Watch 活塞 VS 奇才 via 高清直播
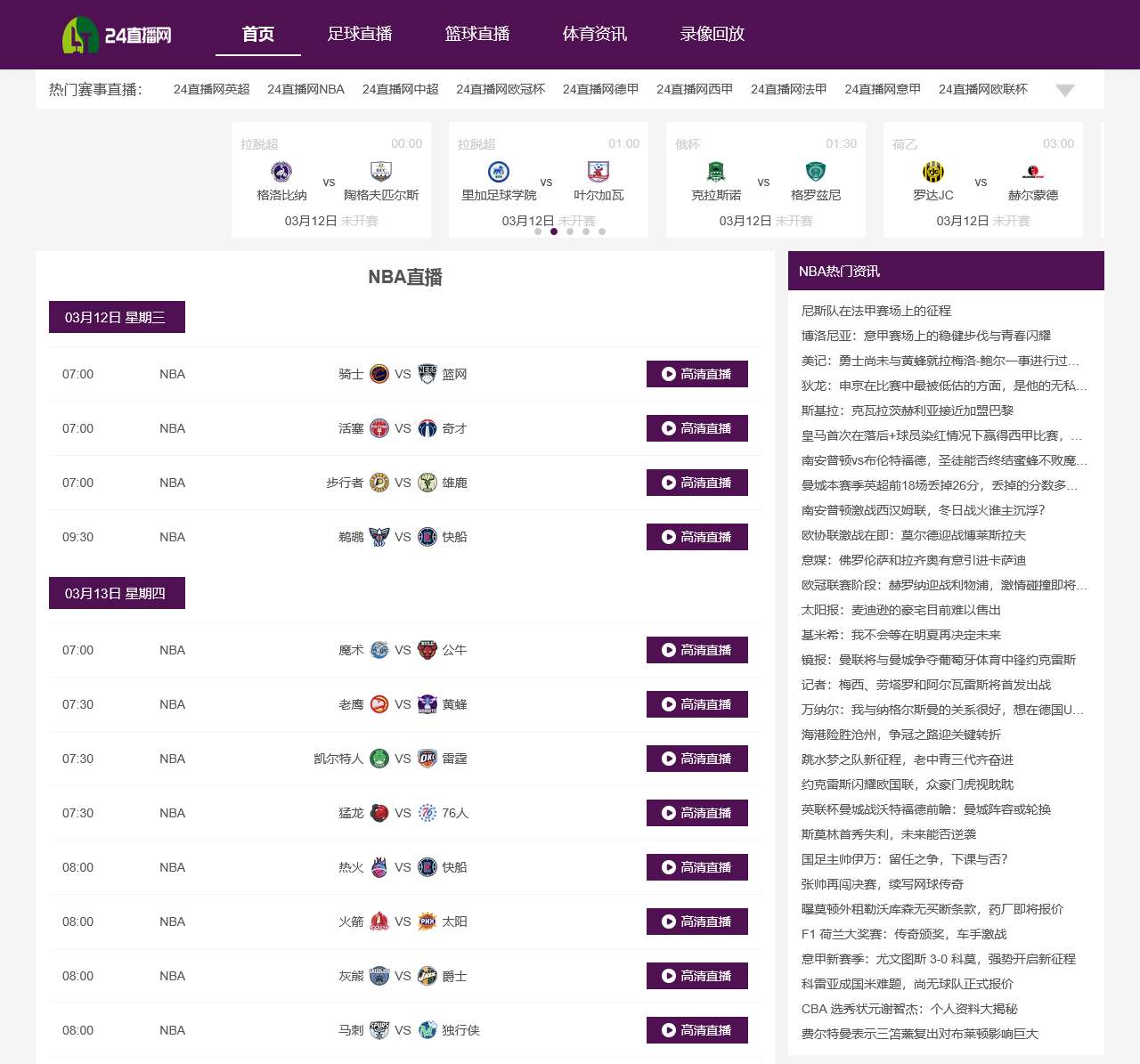Image resolution: width=1140 pixels, height=1064 pixels. click(x=697, y=428)
